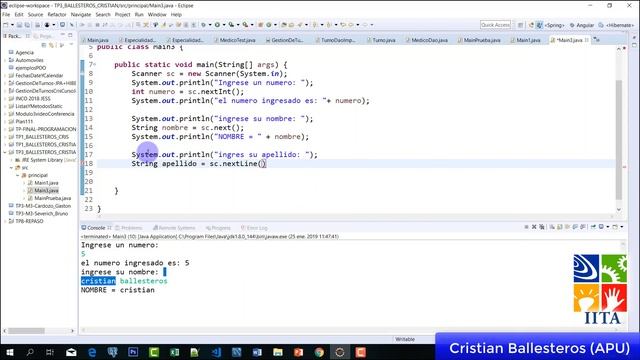
Task: Click the Quick Access search field
Action: (x=496, y=25)
